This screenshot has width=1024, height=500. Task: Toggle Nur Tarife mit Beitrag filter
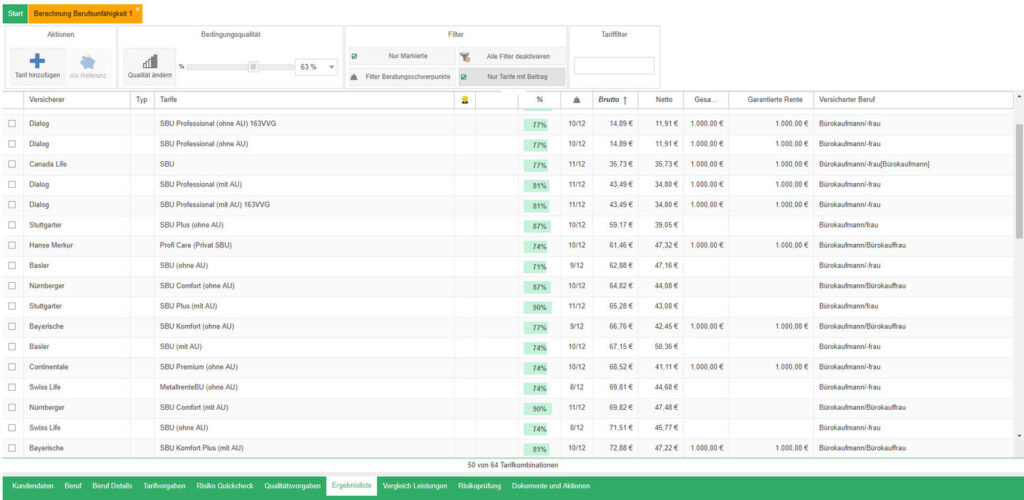click(x=464, y=76)
